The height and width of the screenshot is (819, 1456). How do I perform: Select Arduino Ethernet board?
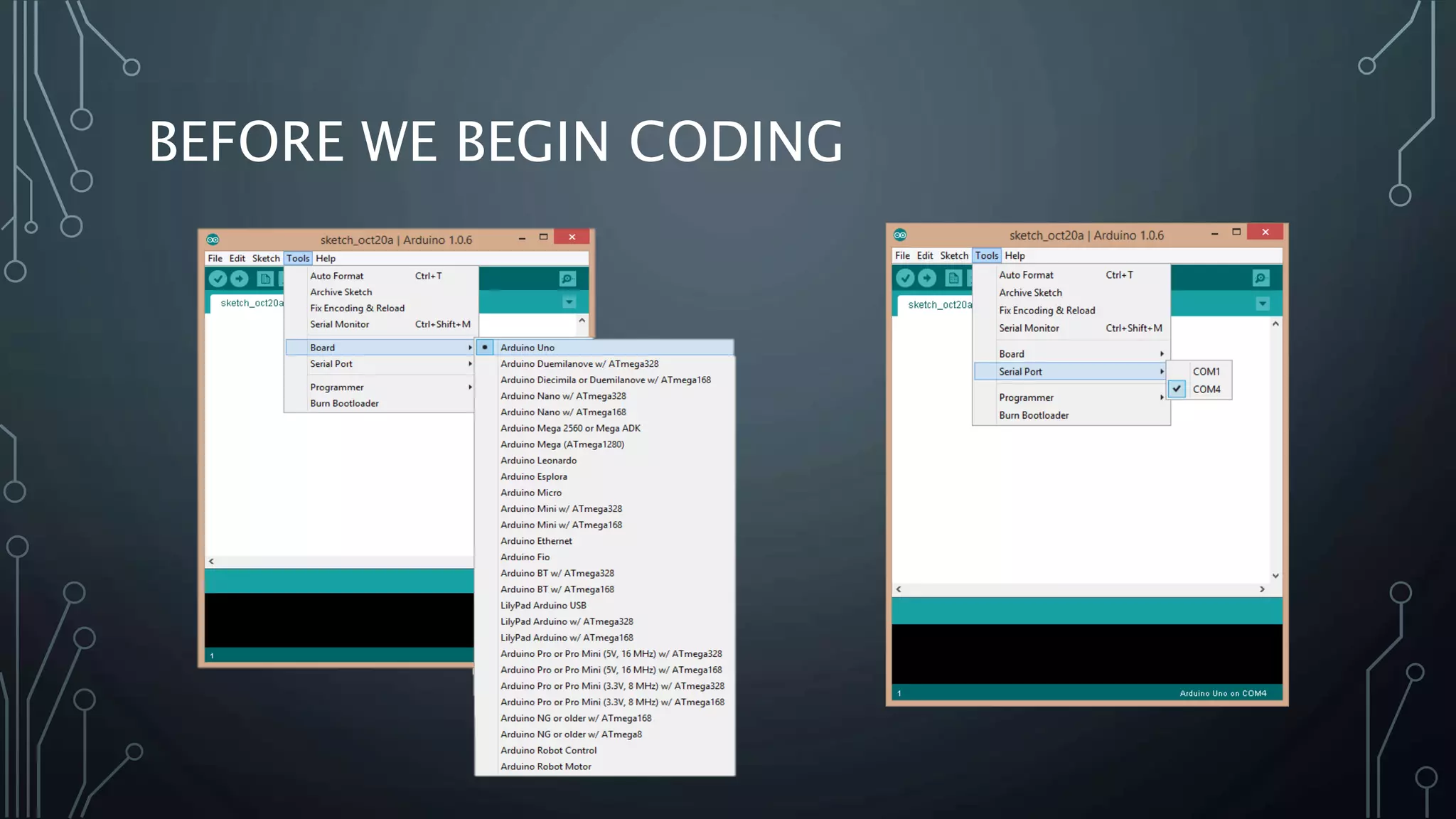(x=604, y=541)
